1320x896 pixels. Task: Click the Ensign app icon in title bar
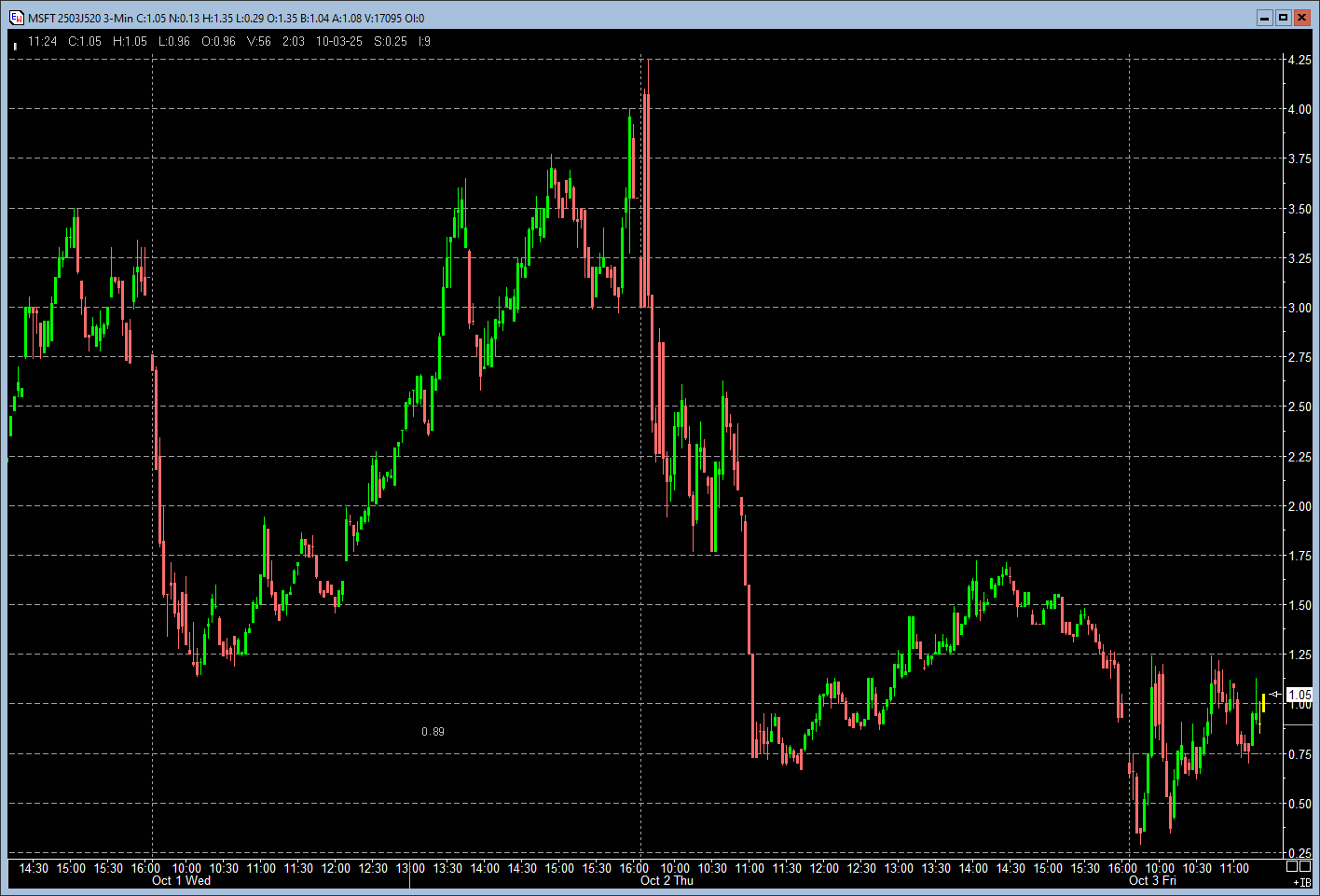click(17, 18)
